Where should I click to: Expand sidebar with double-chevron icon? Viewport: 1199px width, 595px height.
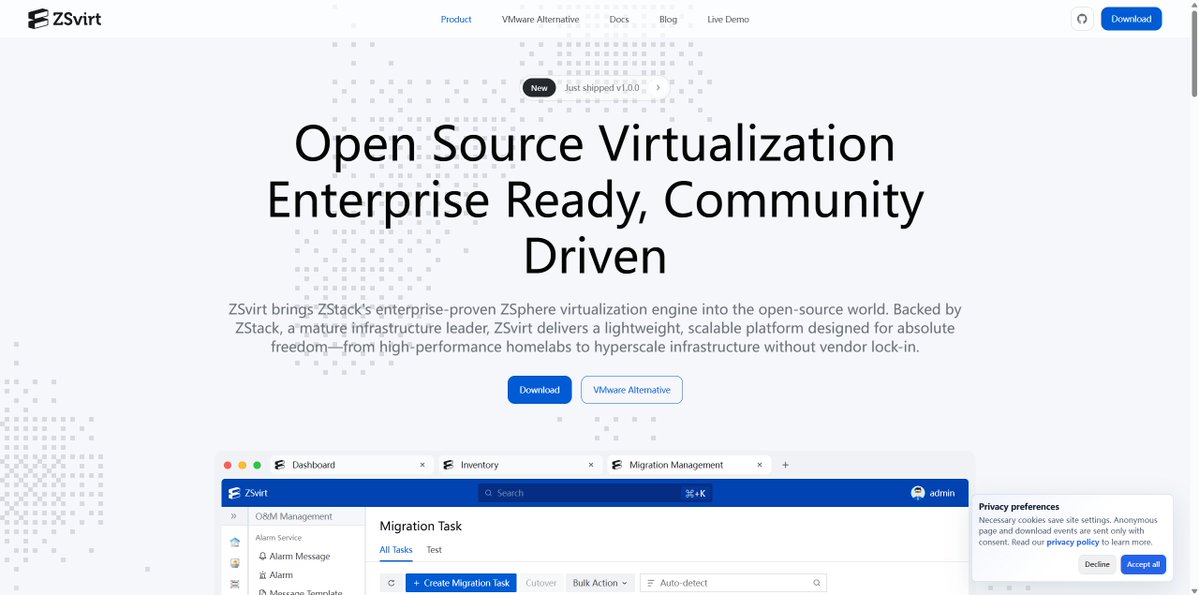click(234, 516)
